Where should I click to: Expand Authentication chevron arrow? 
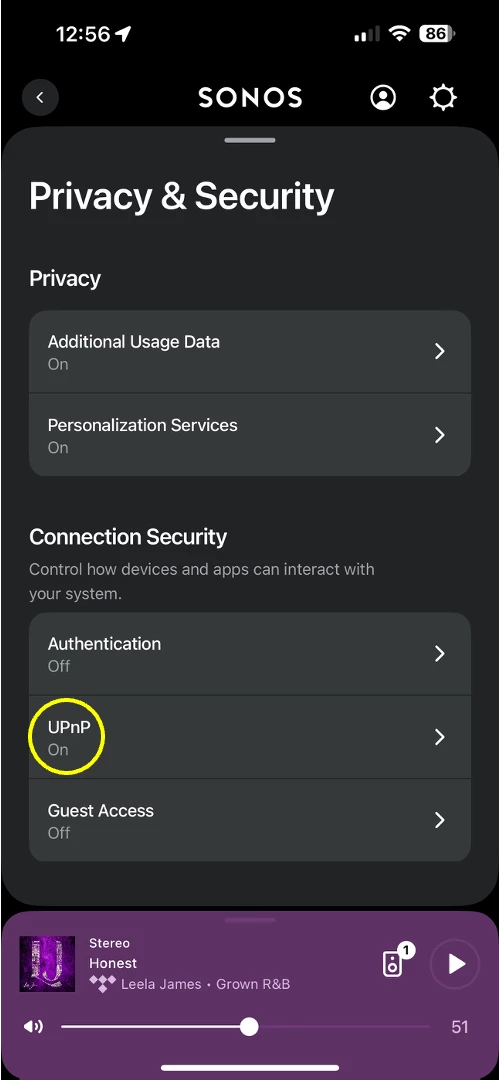[440, 654]
